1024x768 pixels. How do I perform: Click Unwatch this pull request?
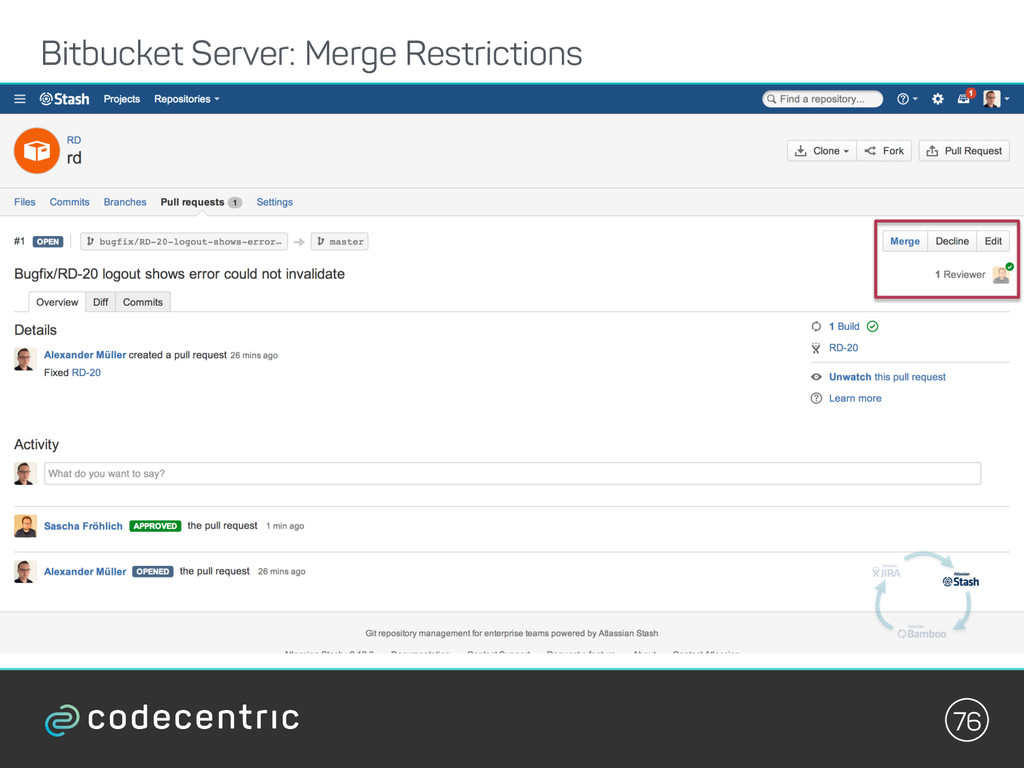(887, 377)
